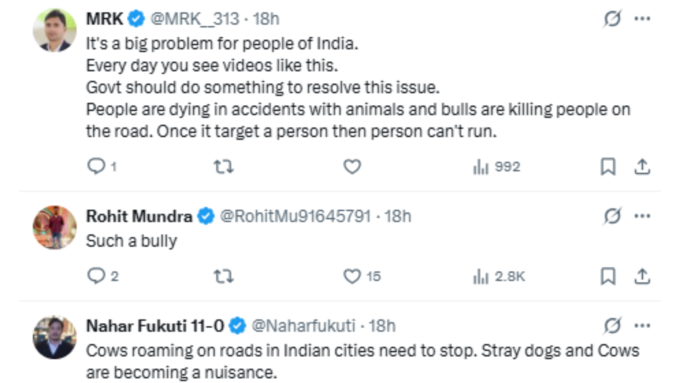Open @MRK_313 profile handle

click(195, 19)
